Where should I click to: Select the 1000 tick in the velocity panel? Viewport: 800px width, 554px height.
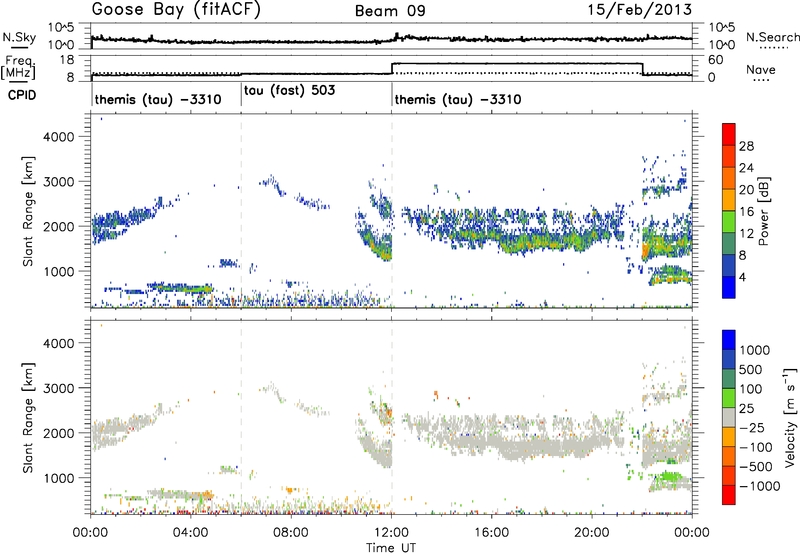(58, 478)
